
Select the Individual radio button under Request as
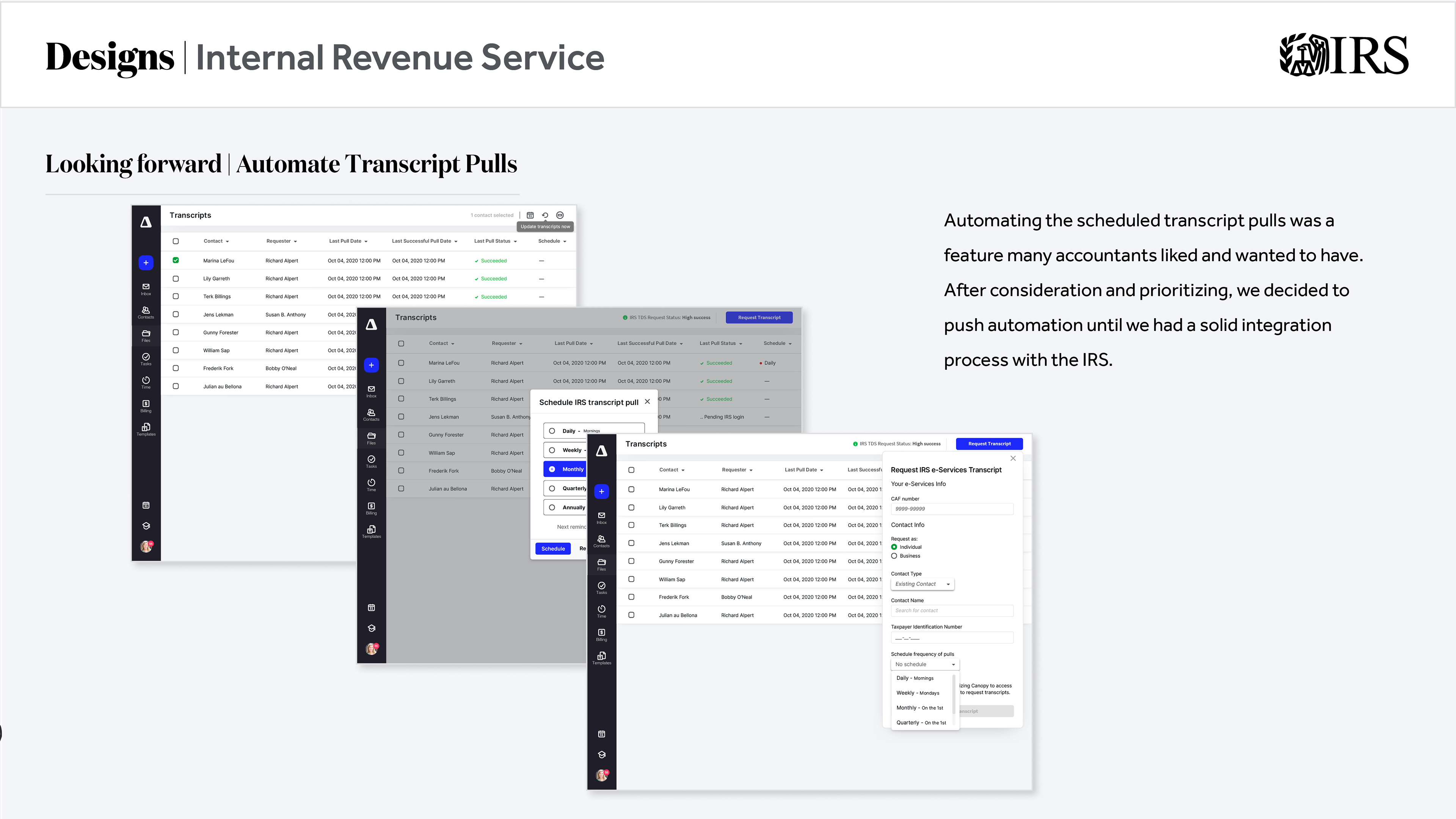pos(894,547)
